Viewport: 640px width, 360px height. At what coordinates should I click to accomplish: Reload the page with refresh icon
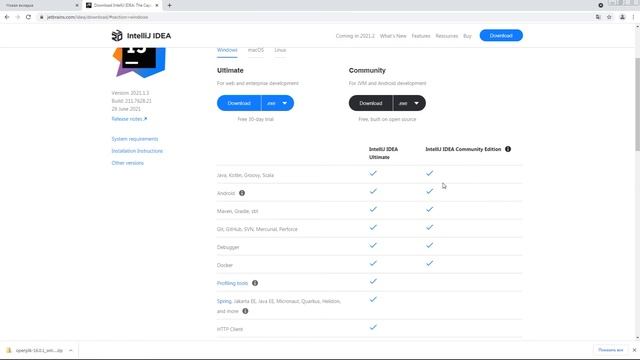28,17
